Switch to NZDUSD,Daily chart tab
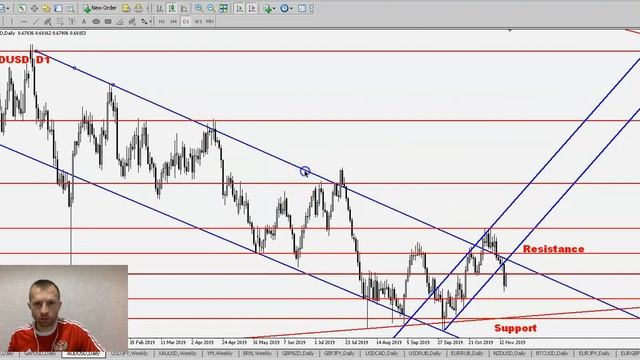 click(x=509, y=353)
